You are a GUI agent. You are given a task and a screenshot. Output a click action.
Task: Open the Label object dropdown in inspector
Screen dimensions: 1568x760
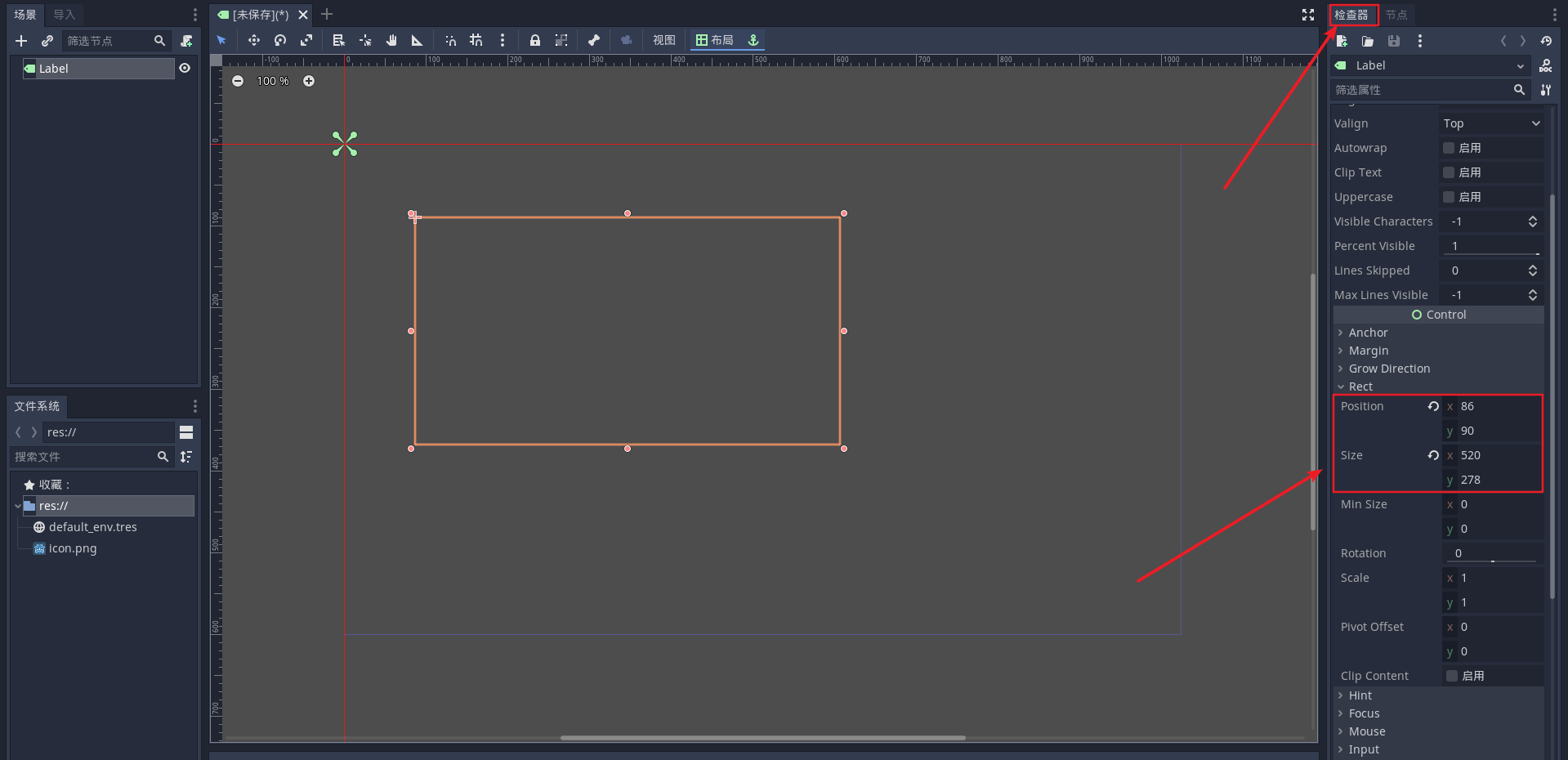point(1430,65)
